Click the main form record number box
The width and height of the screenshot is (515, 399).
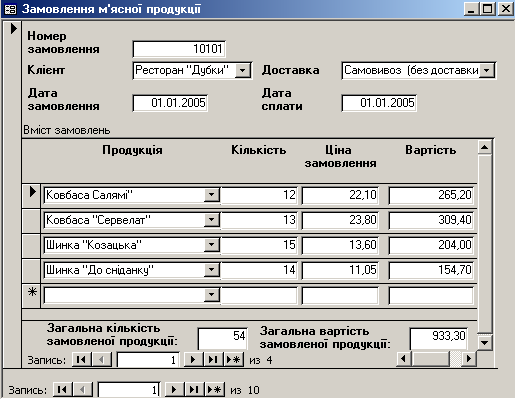[129, 390]
